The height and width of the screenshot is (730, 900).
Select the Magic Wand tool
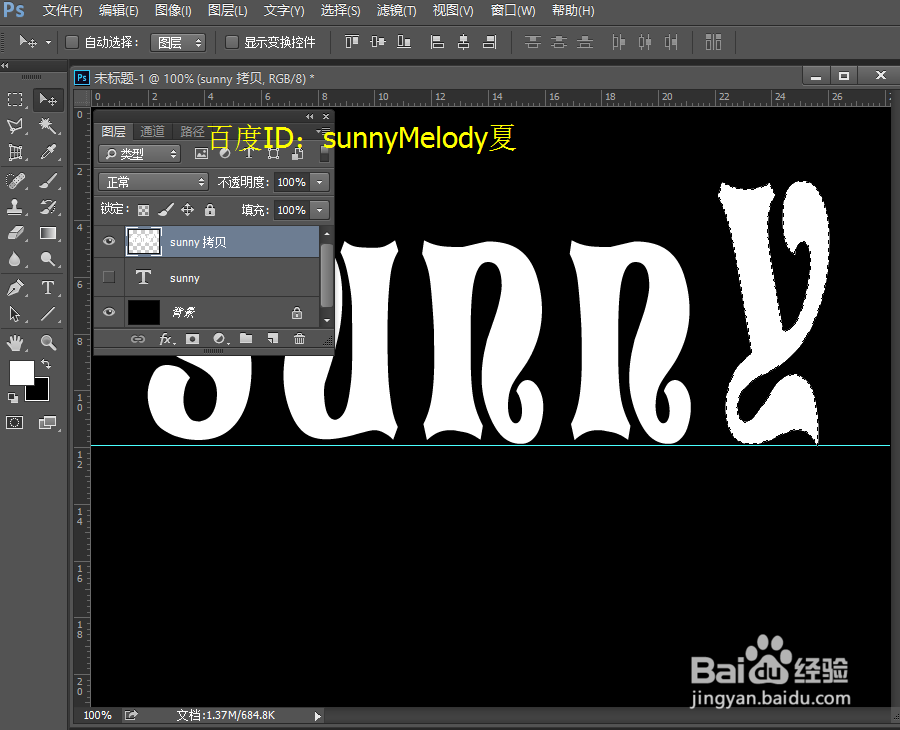[48, 126]
